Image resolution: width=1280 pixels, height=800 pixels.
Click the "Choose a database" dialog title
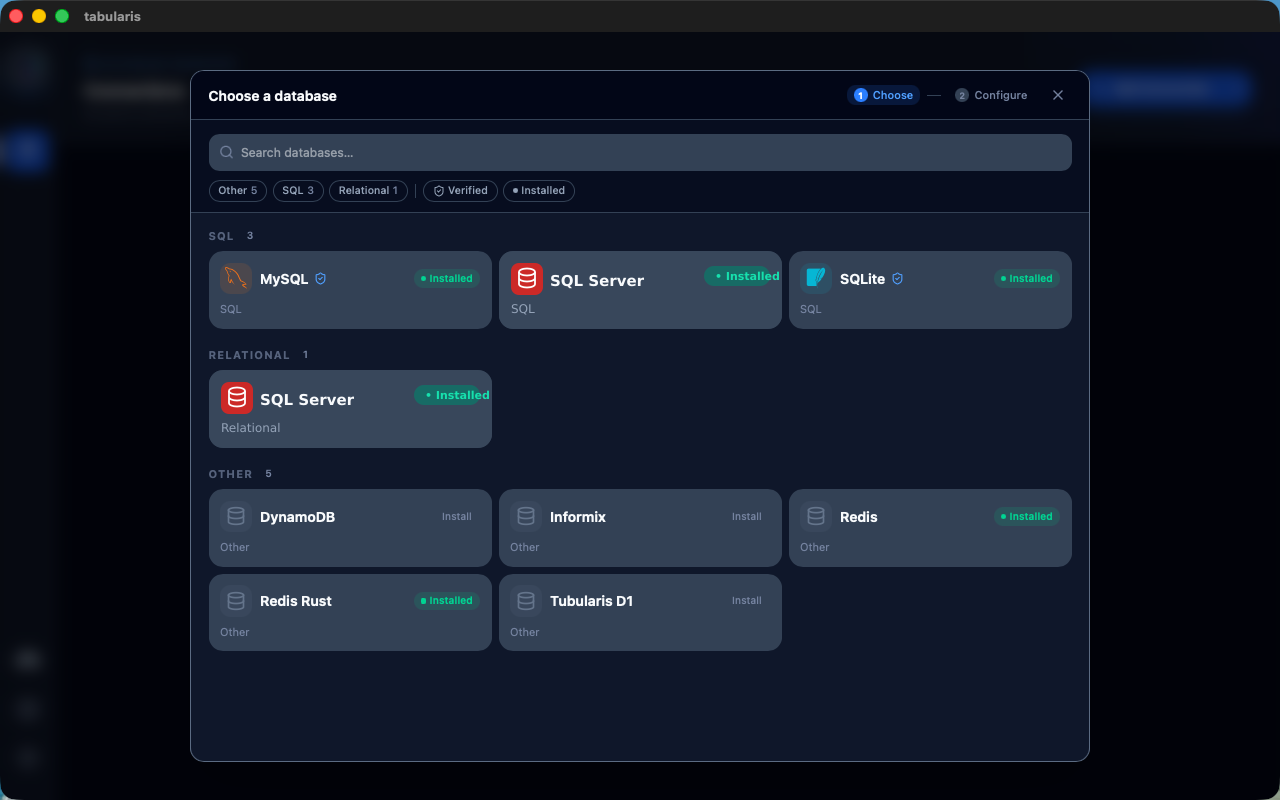(x=272, y=96)
